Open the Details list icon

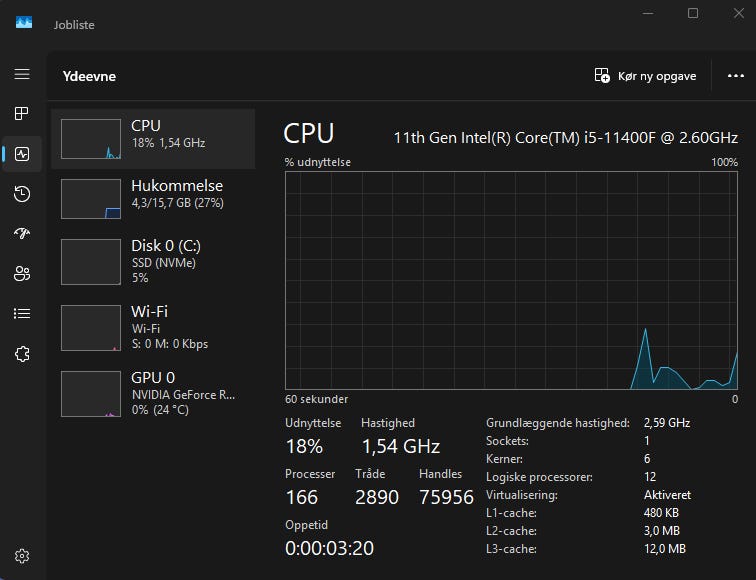[22, 314]
